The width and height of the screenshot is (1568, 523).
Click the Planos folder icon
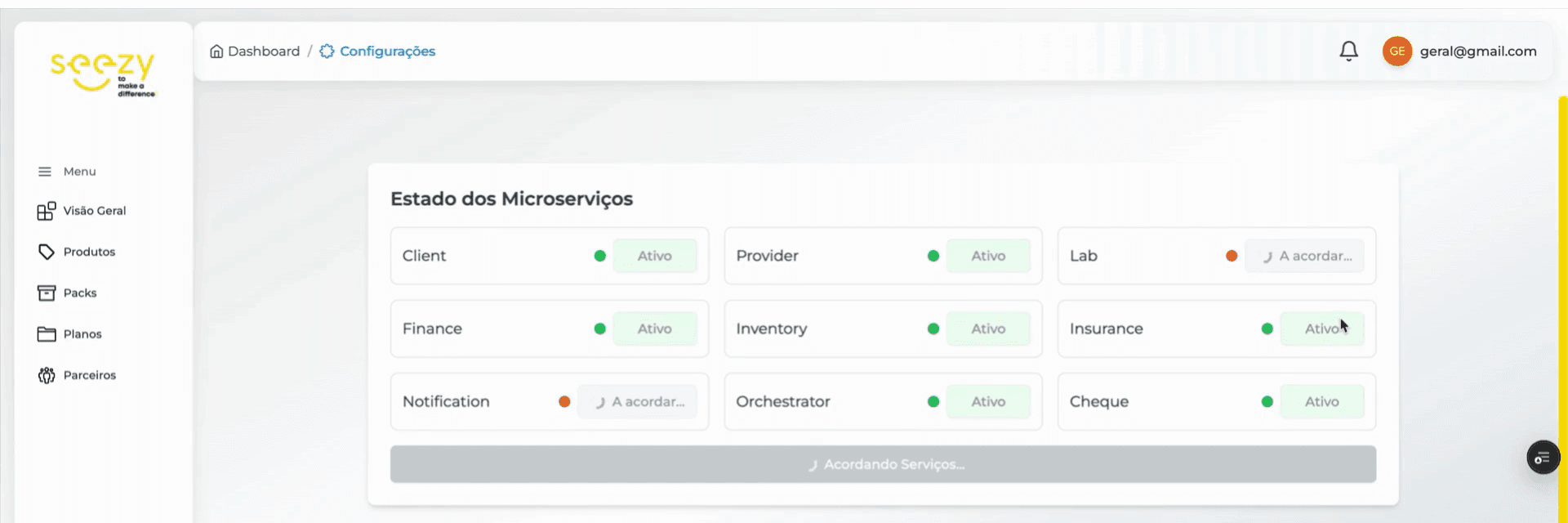[x=47, y=333]
